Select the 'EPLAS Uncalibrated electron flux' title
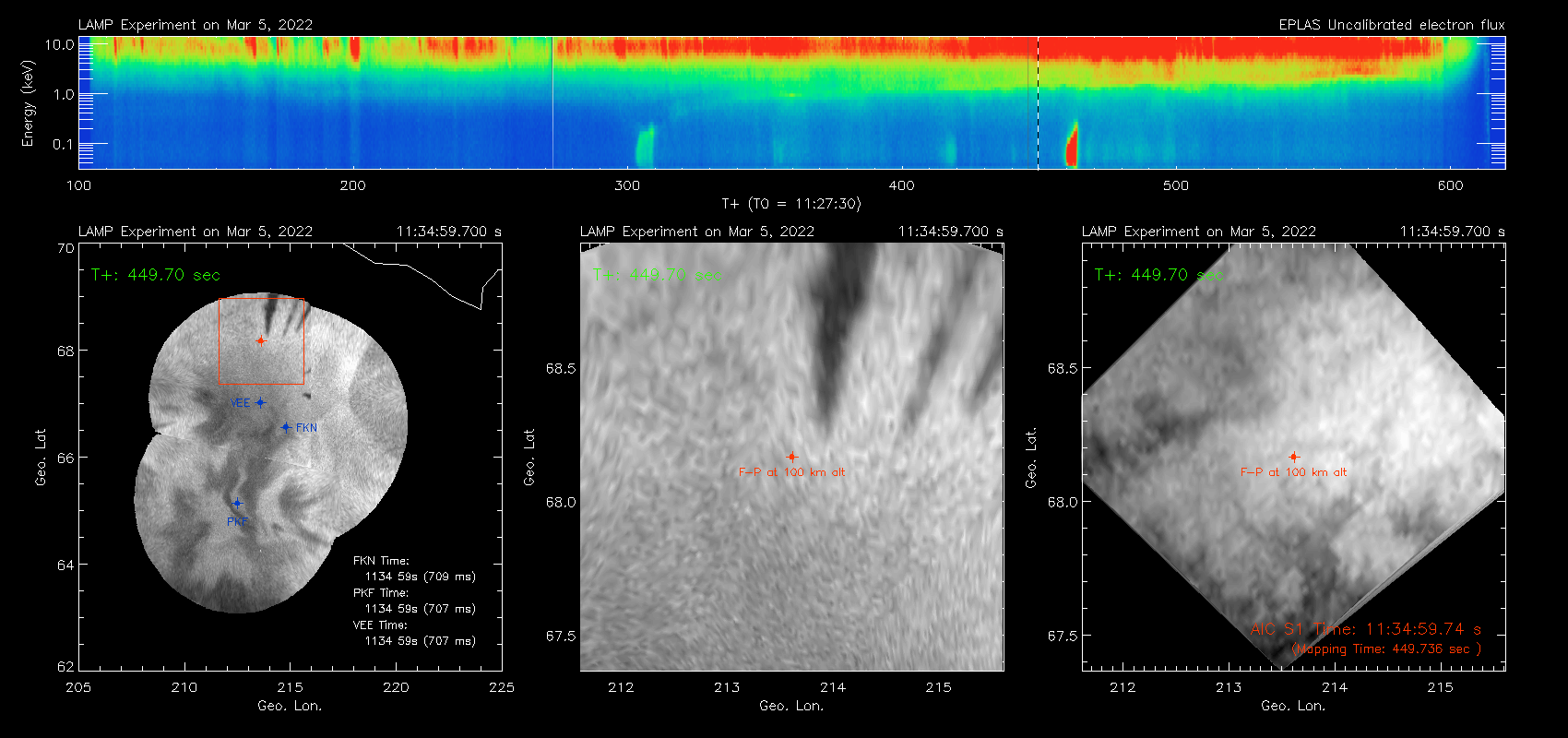This screenshot has width=1568, height=738. click(1392, 25)
